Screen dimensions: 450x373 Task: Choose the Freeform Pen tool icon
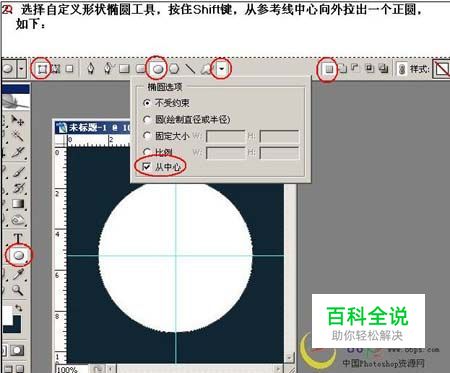108,69
